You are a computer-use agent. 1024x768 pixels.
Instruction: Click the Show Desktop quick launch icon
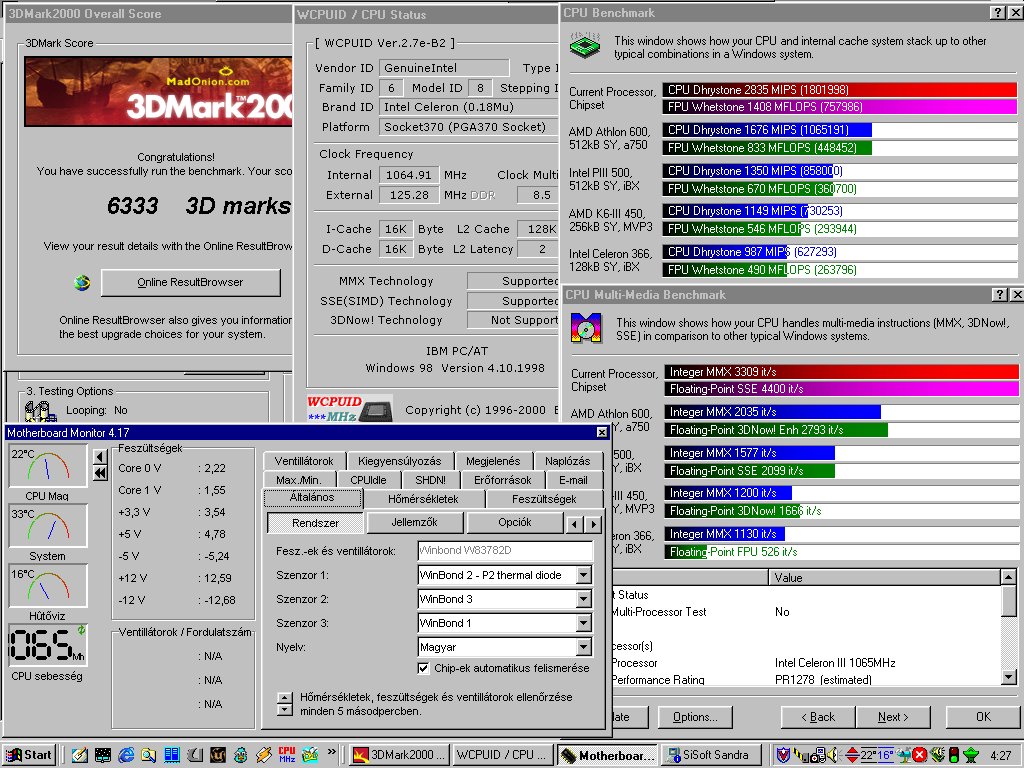[80, 755]
